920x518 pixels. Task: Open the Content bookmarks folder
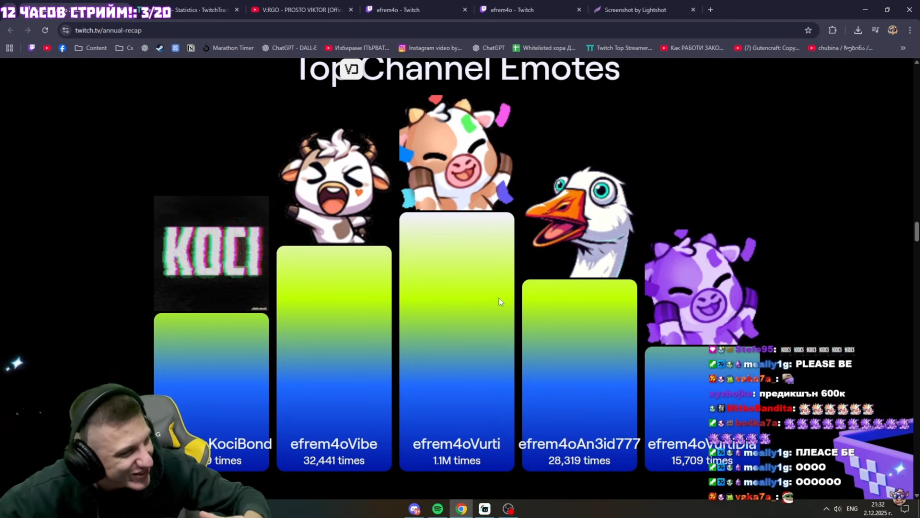[x=91, y=48]
